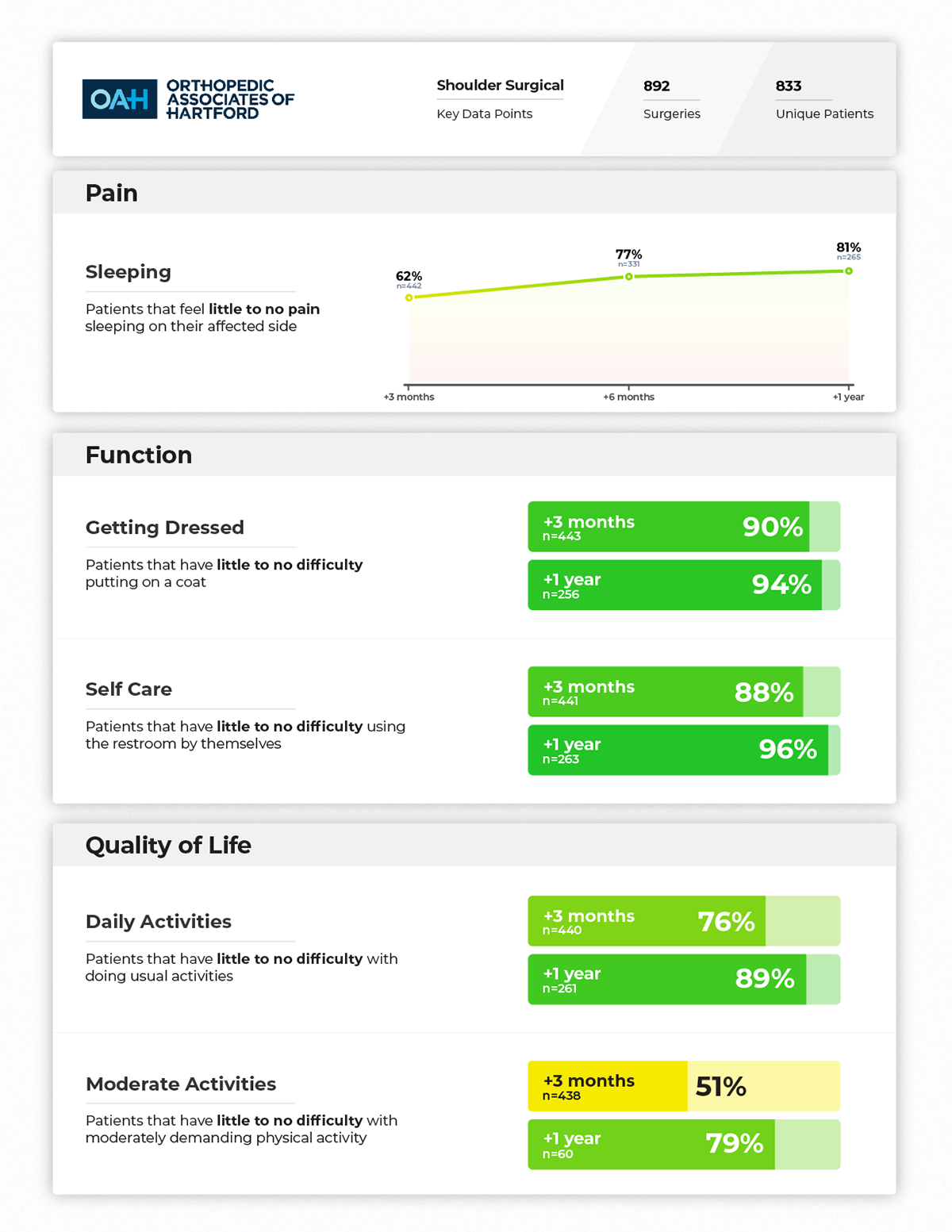Viewport: 952px width, 1232px height.
Task: Click the +6 months axis label
Action: pyautogui.click(x=628, y=397)
